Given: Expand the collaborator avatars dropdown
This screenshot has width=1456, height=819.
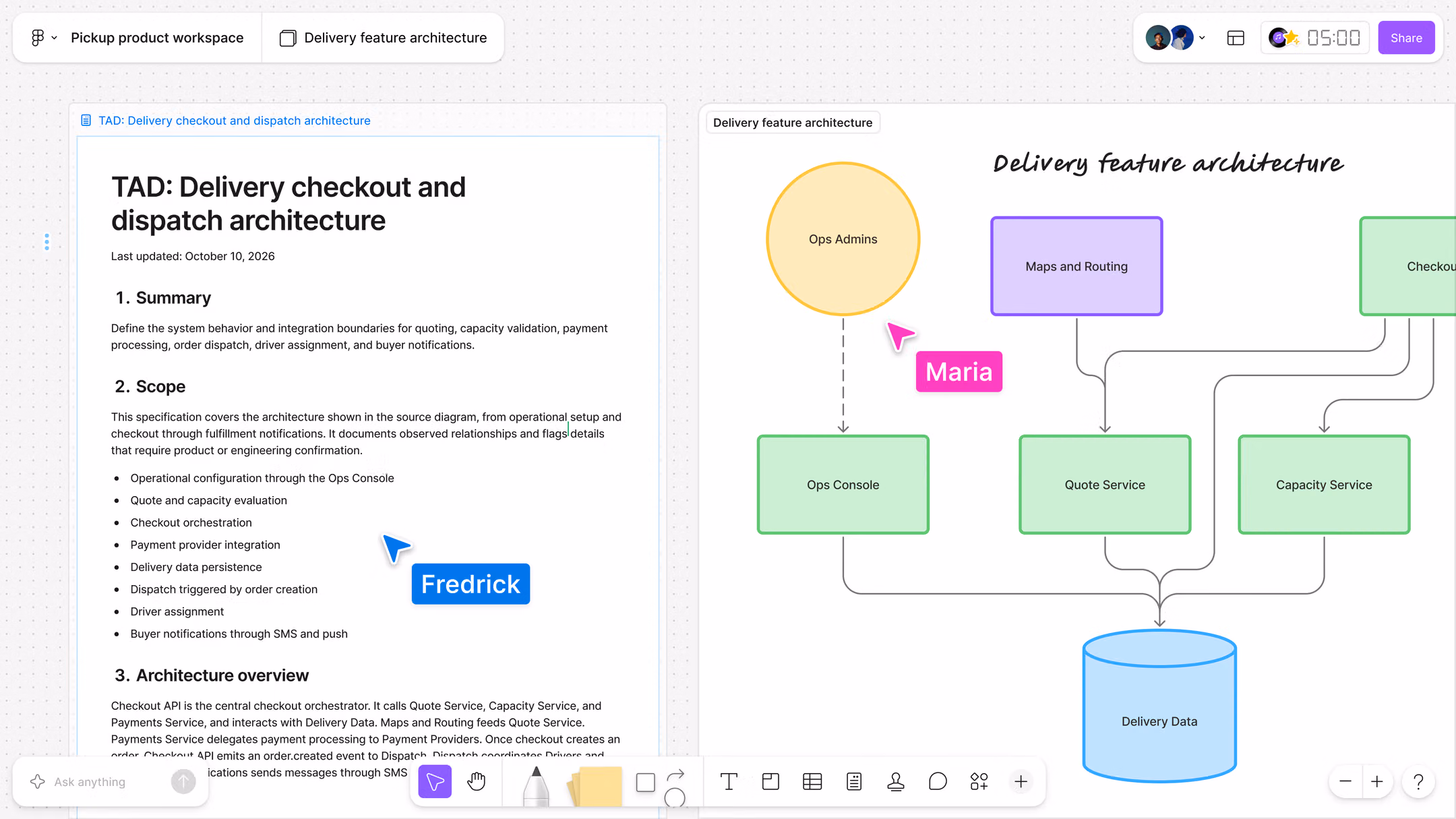Looking at the screenshot, I should (1202, 38).
